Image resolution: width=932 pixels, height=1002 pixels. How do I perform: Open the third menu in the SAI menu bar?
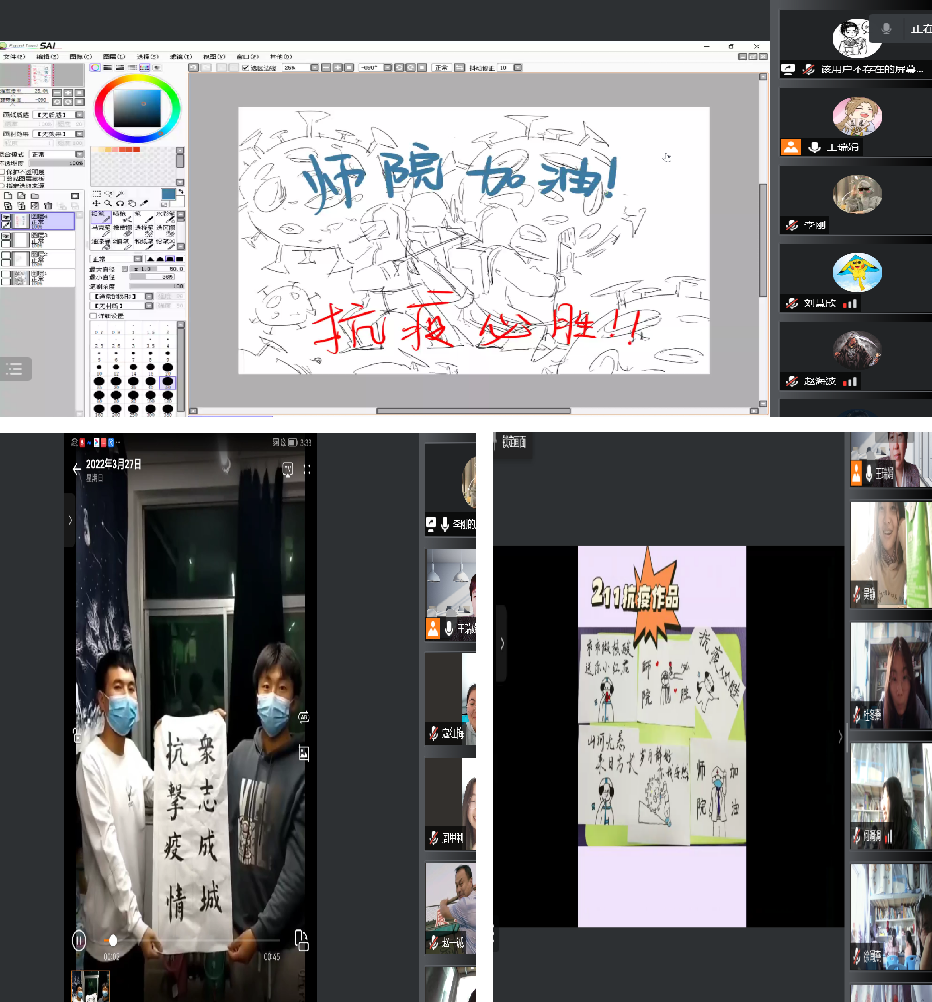click(81, 56)
